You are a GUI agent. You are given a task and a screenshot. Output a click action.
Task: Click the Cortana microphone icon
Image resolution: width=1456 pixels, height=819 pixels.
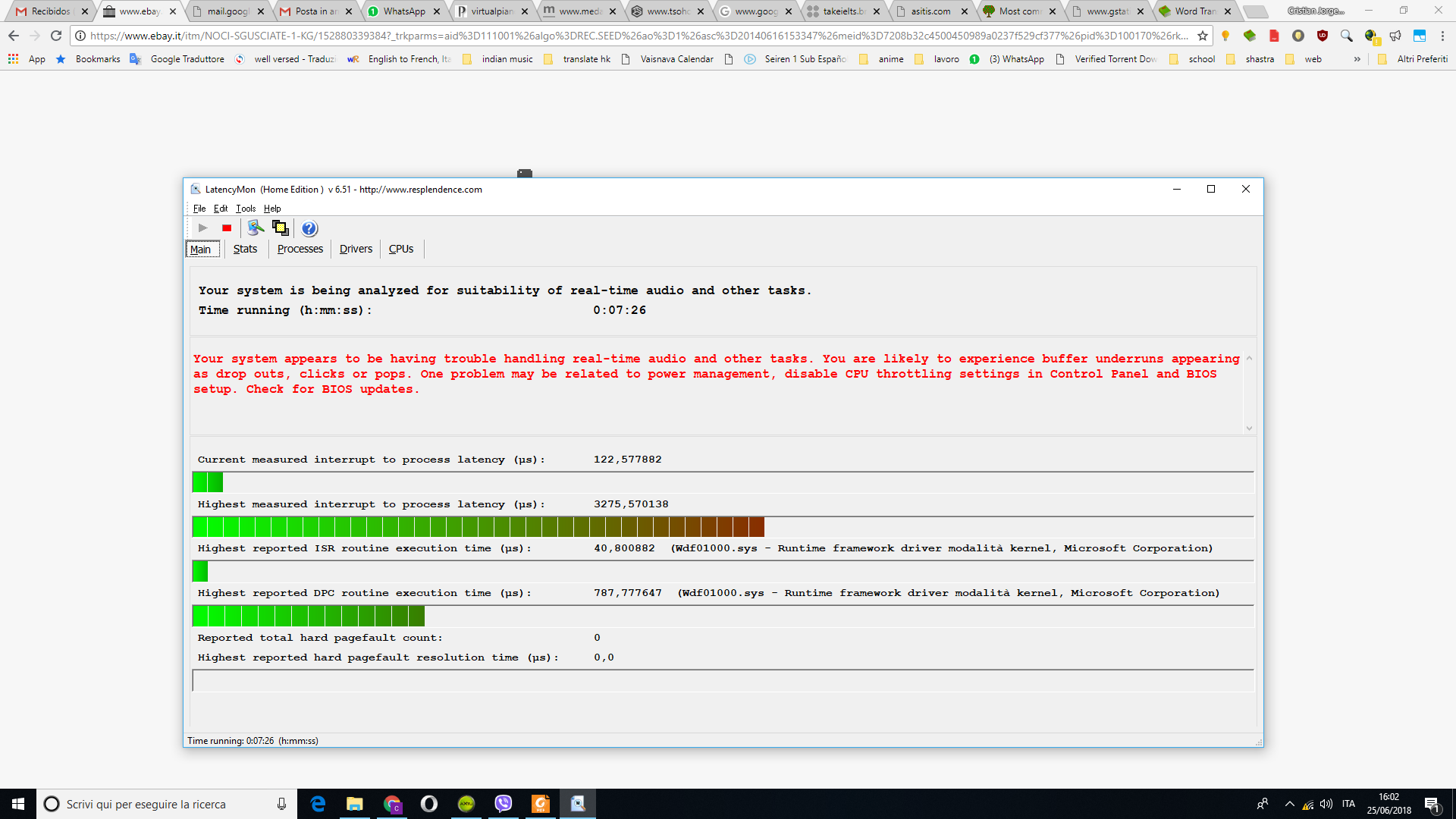coord(281,804)
